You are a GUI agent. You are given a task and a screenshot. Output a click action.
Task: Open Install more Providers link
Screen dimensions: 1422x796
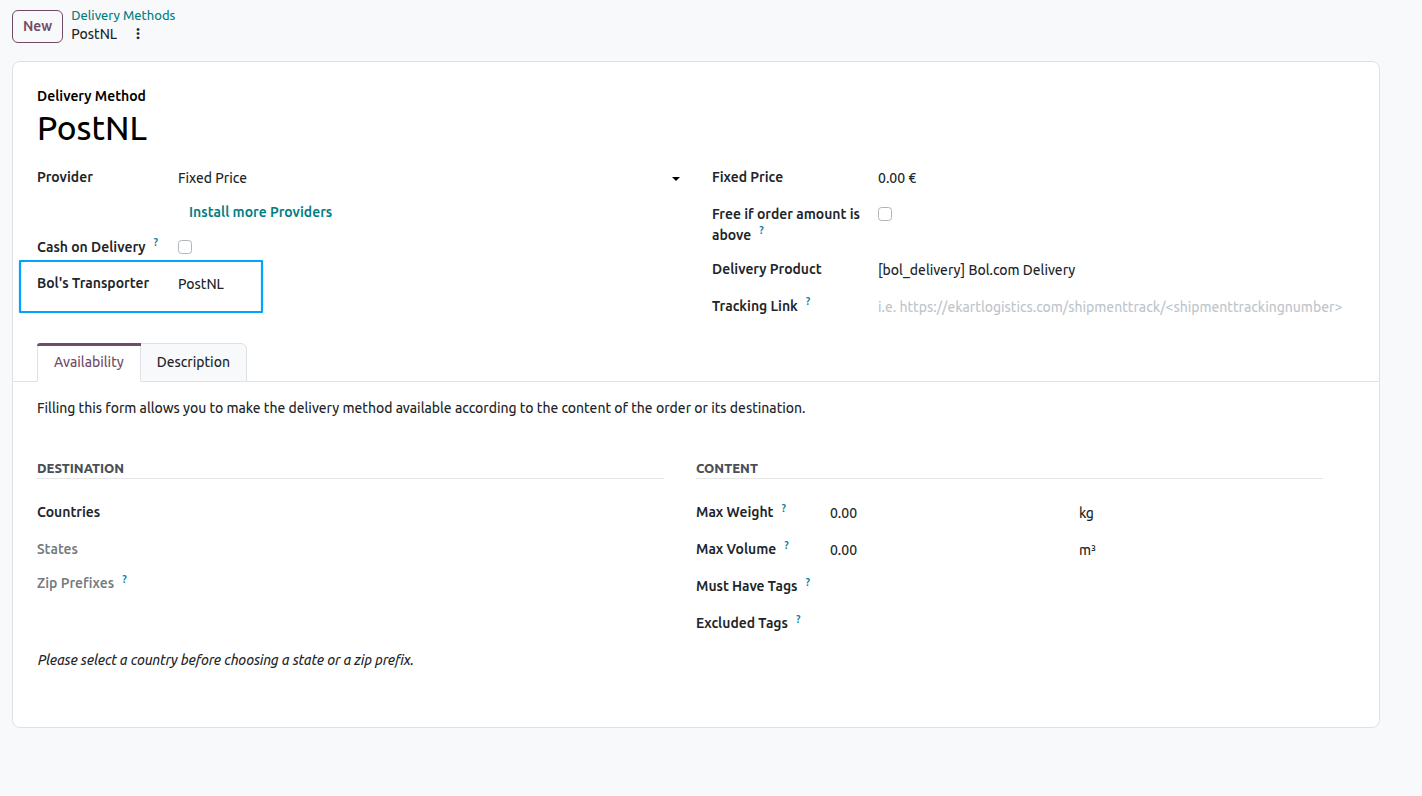click(x=260, y=212)
